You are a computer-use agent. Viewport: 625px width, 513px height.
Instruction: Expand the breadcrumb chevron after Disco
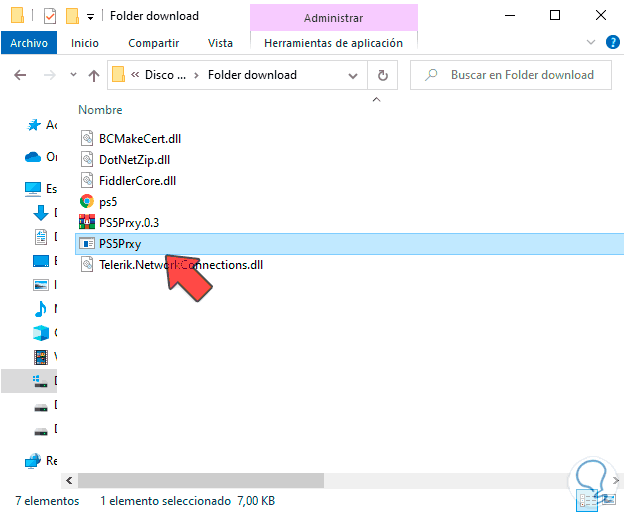click(x=196, y=75)
